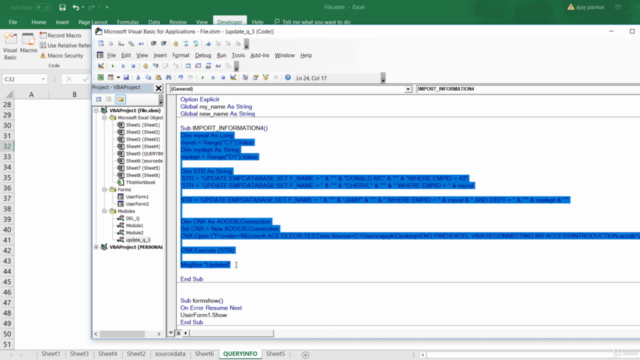This screenshot has height=360, width=640.
Task: Open Excel Name Box dropdown arrow
Action: click(x=43, y=79)
